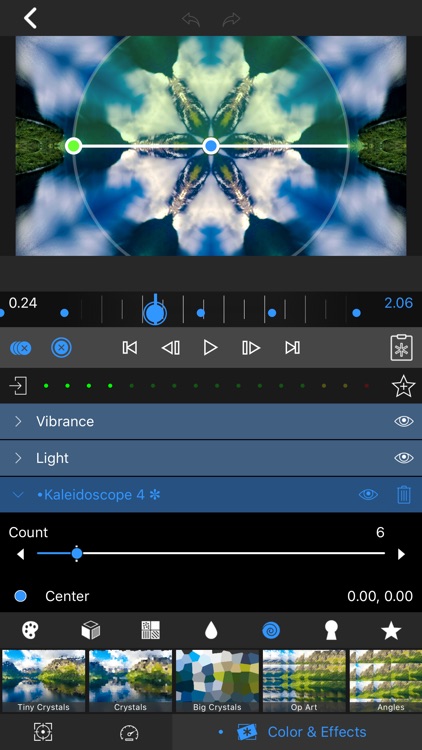Click the 2.06 duration value

coord(398,303)
